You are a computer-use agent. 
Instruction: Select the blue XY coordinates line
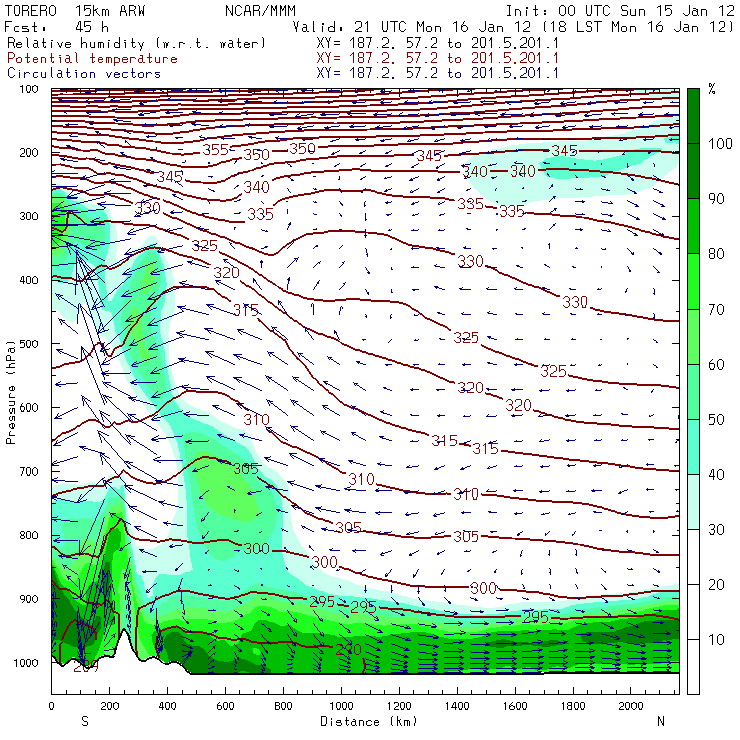coord(437,74)
